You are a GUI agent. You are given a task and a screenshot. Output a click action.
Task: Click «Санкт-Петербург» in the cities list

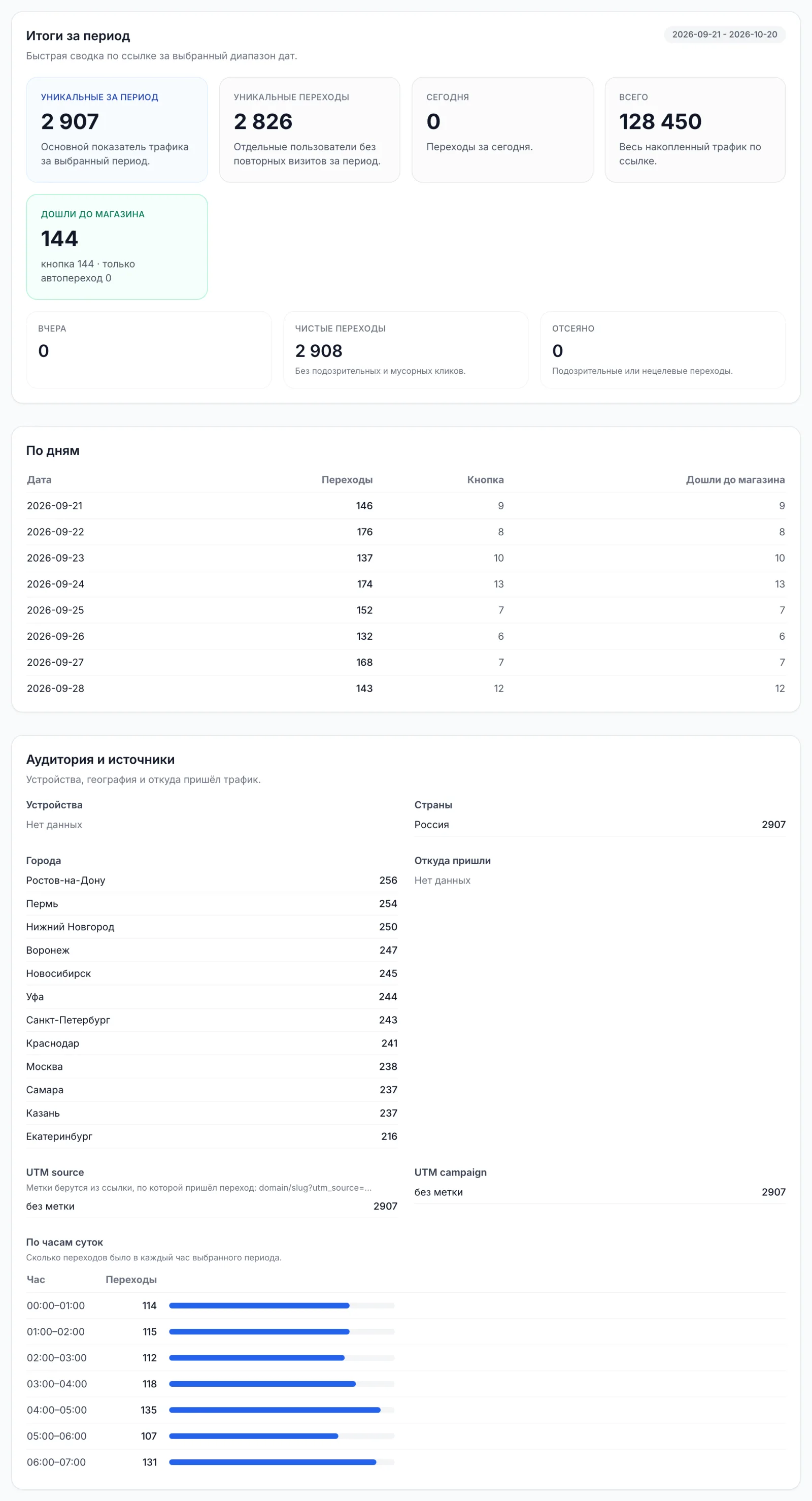point(212,1020)
